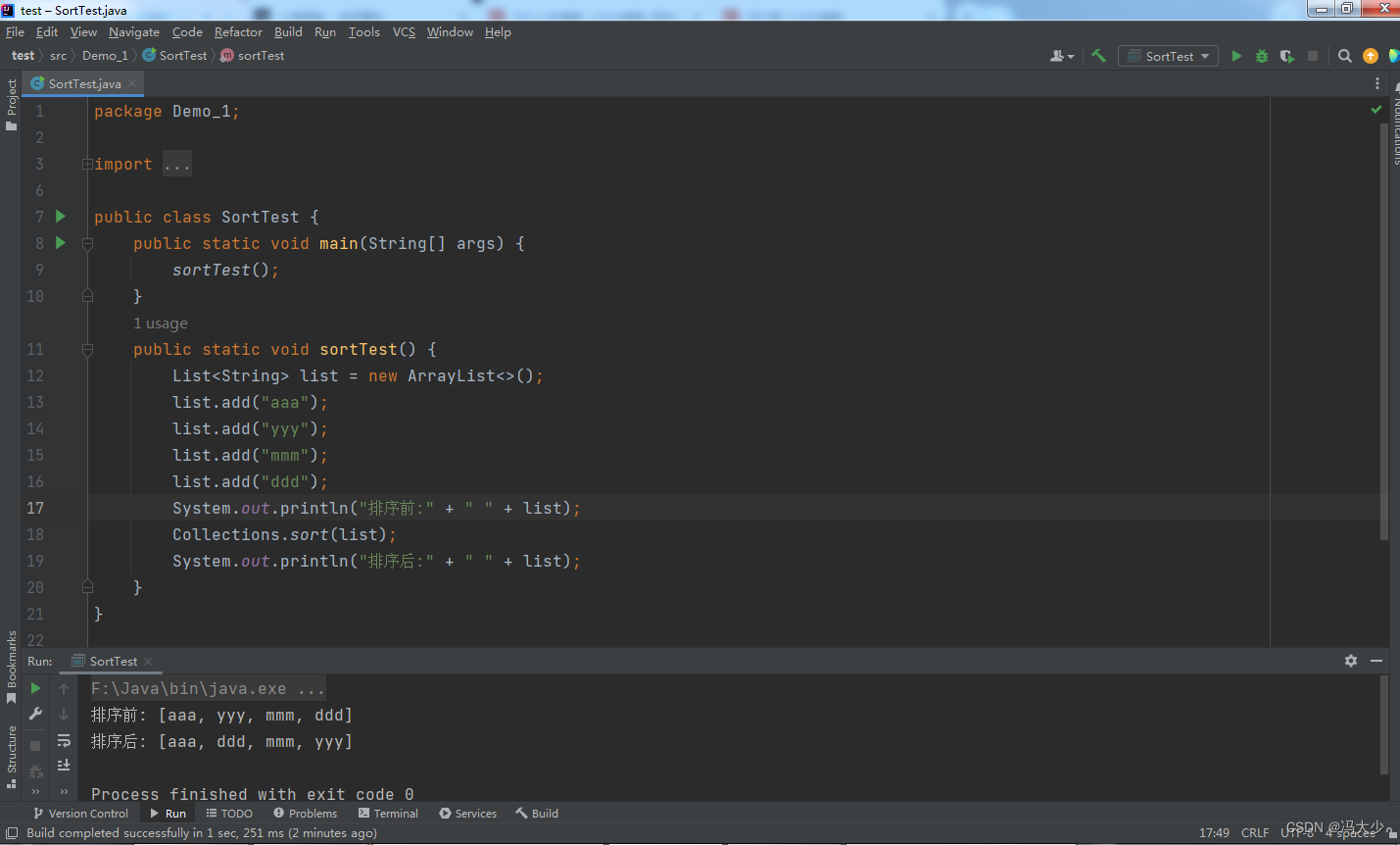Click the CRLF line separator in status bar
This screenshot has height=845, width=1400.
click(1255, 832)
